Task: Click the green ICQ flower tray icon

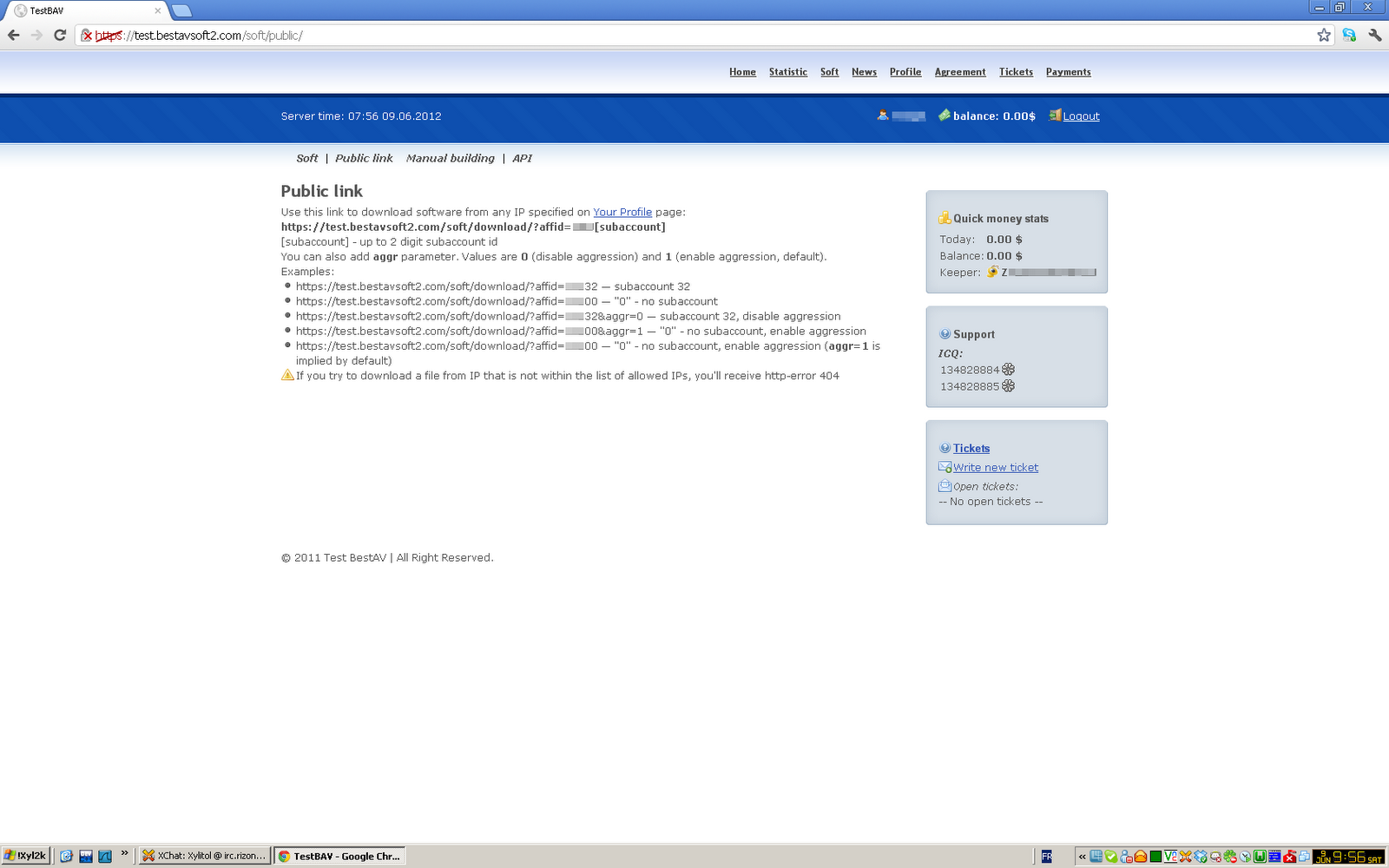Action: click(x=1230, y=857)
